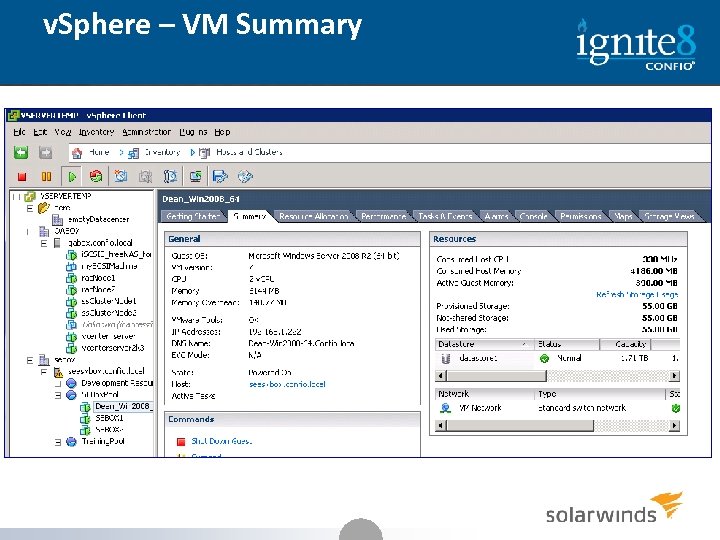Click the yellow folder icon under VSERVERTEMP
The image size is (720, 540).
tap(44, 208)
